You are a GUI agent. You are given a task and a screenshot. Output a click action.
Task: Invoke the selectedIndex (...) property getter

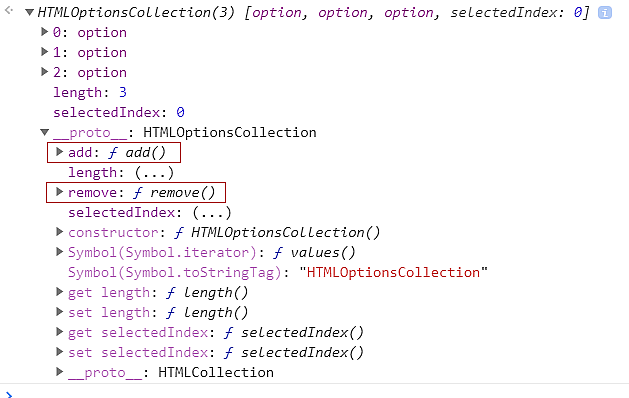[212, 213]
